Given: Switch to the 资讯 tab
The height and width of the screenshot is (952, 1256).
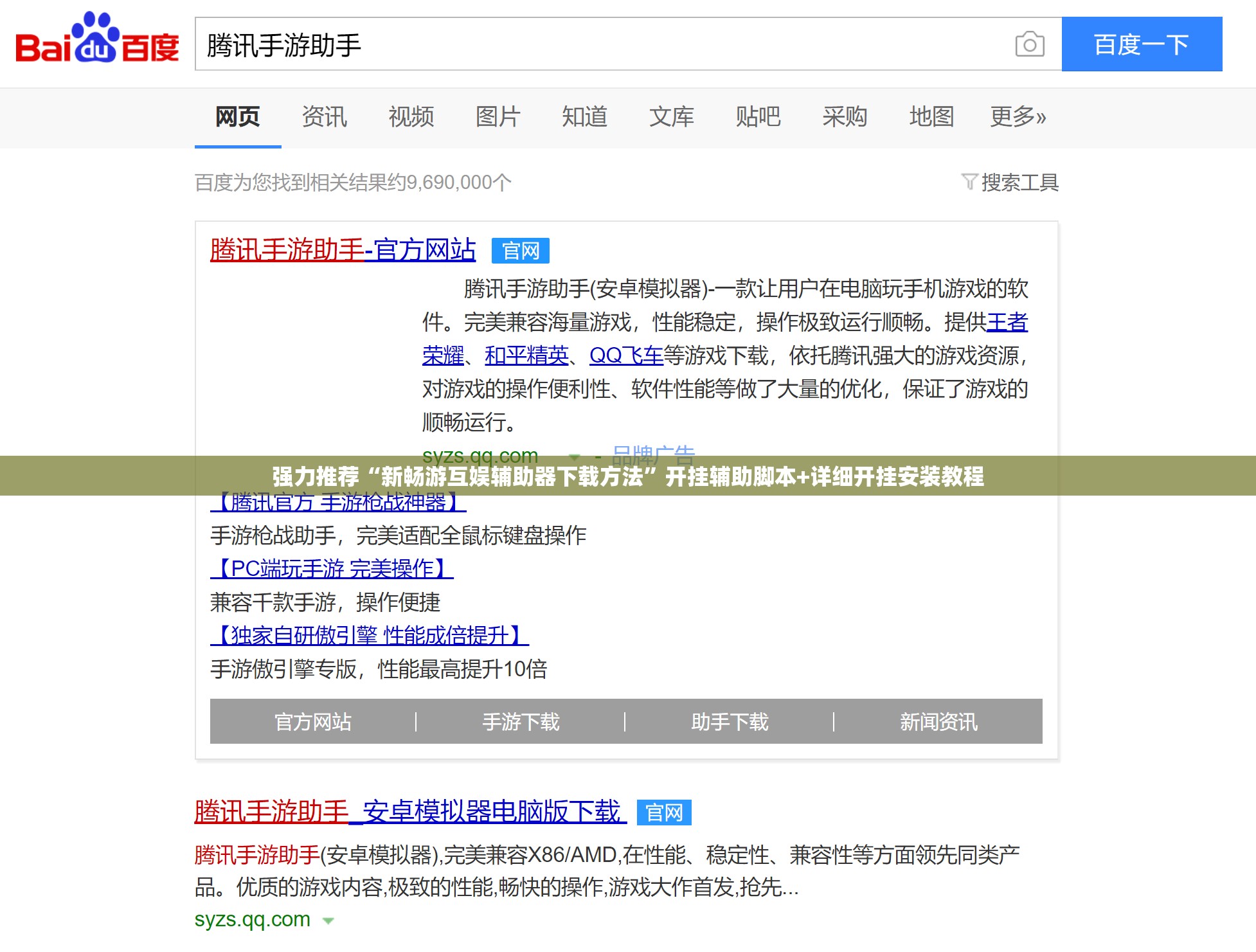Looking at the screenshot, I should pyautogui.click(x=325, y=117).
